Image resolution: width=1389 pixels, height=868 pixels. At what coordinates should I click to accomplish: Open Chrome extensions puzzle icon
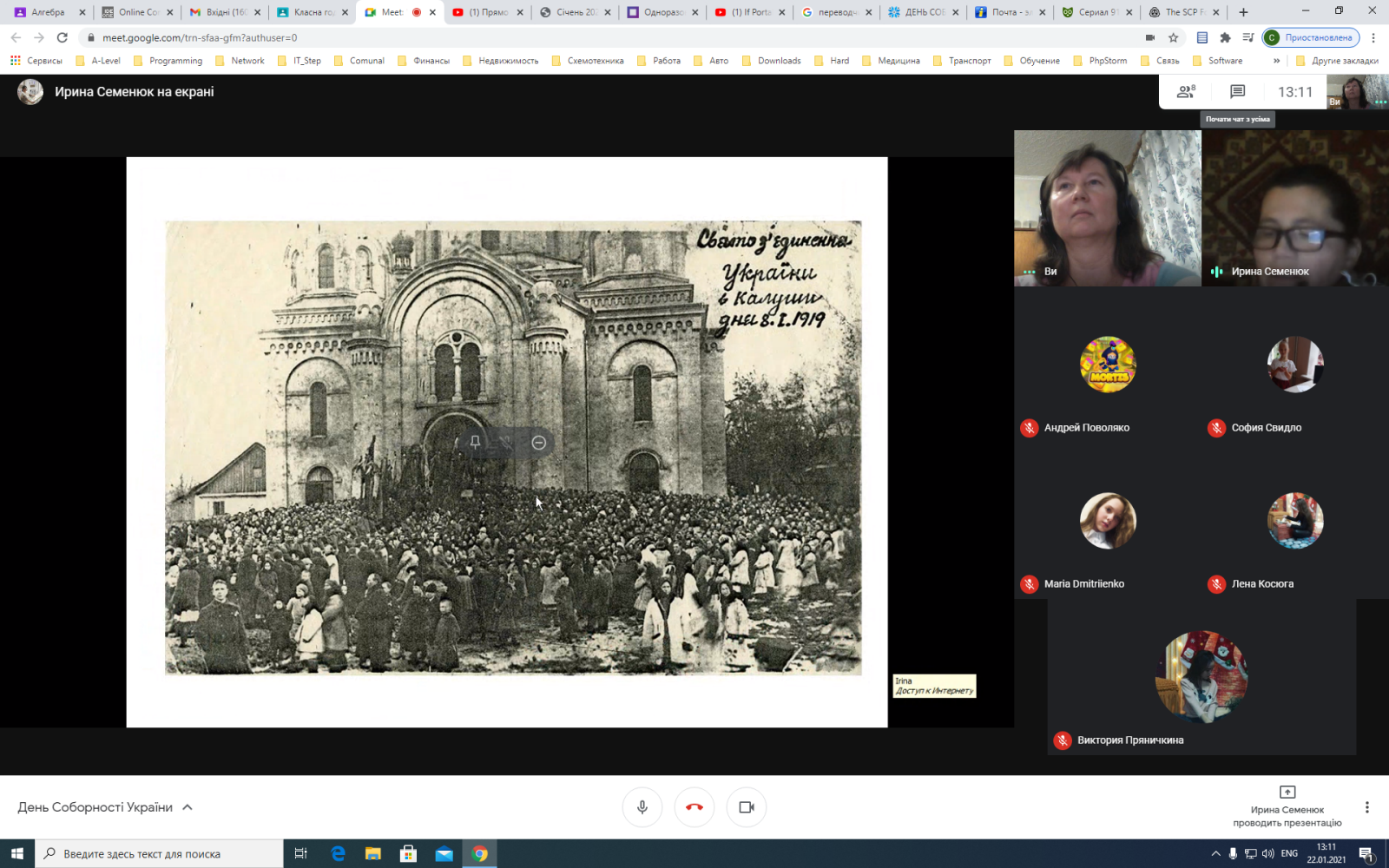[1225, 37]
